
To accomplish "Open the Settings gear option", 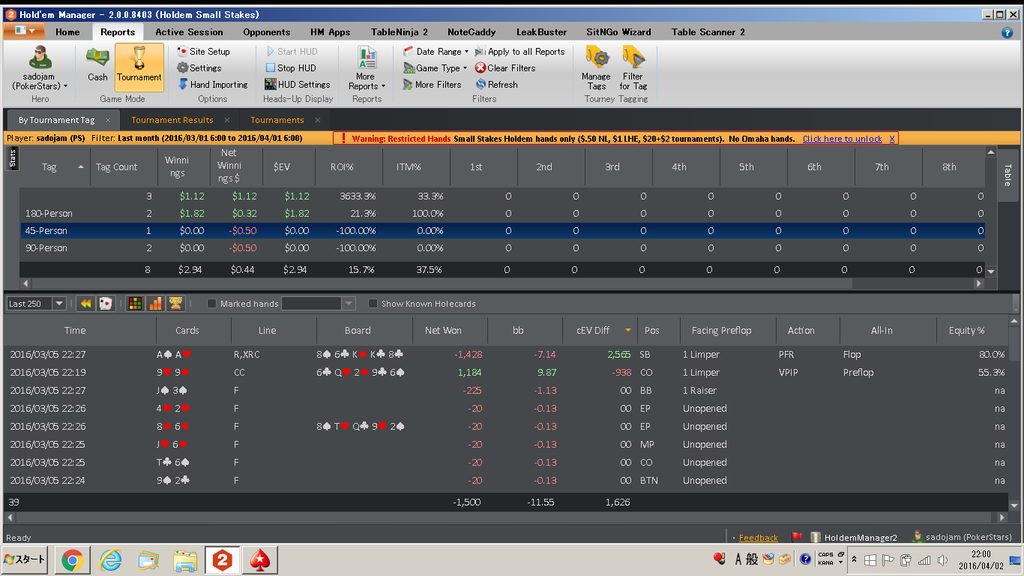I will (199, 68).
